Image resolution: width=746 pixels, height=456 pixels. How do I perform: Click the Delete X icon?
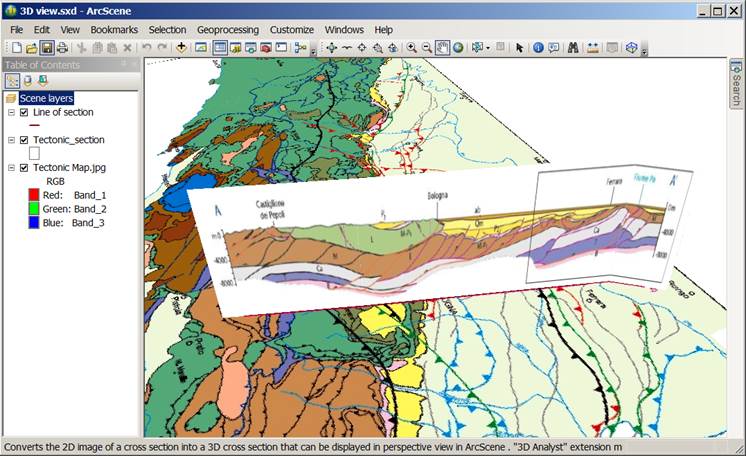127,48
